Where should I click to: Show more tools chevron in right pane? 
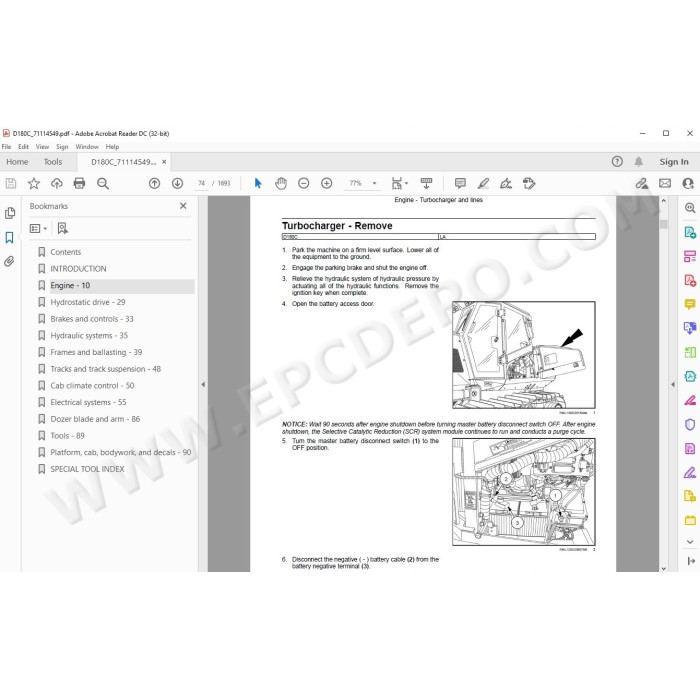pyautogui.click(x=690, y=542)
